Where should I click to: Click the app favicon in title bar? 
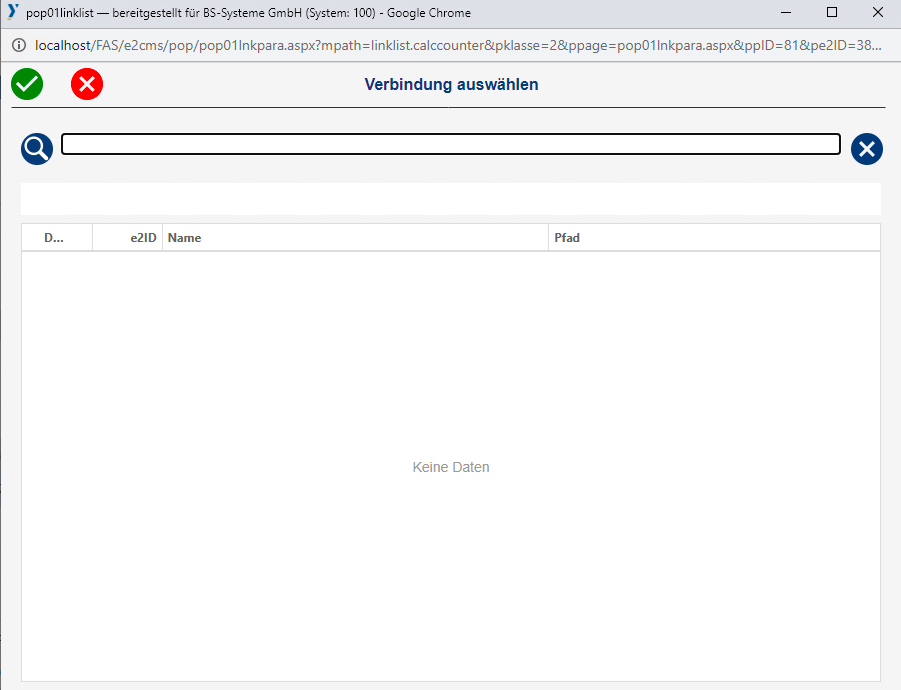13,12
